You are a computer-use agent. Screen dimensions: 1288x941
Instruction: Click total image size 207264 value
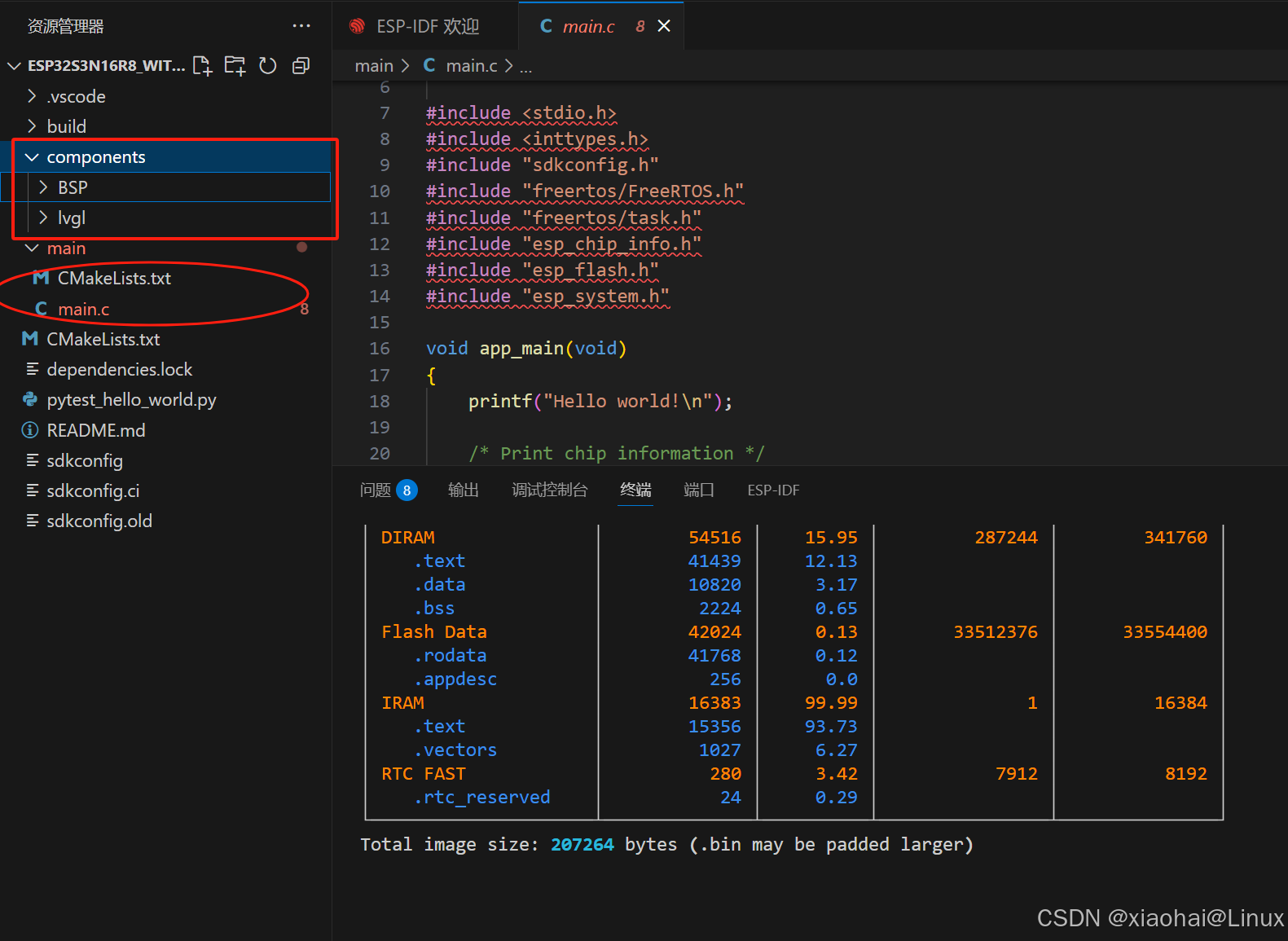coord(582,845)
